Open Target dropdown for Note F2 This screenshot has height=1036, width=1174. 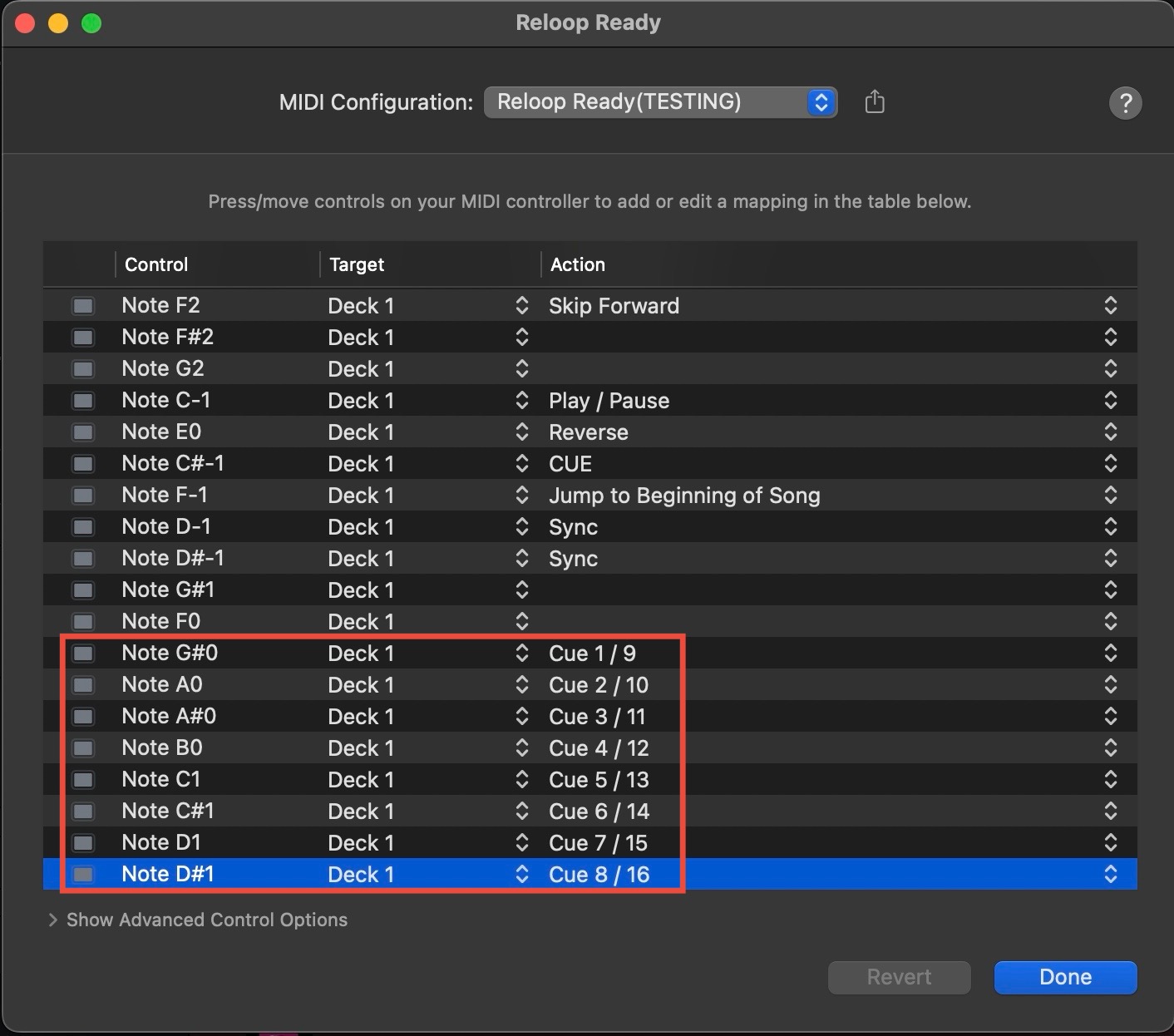[x=521, y=306]
